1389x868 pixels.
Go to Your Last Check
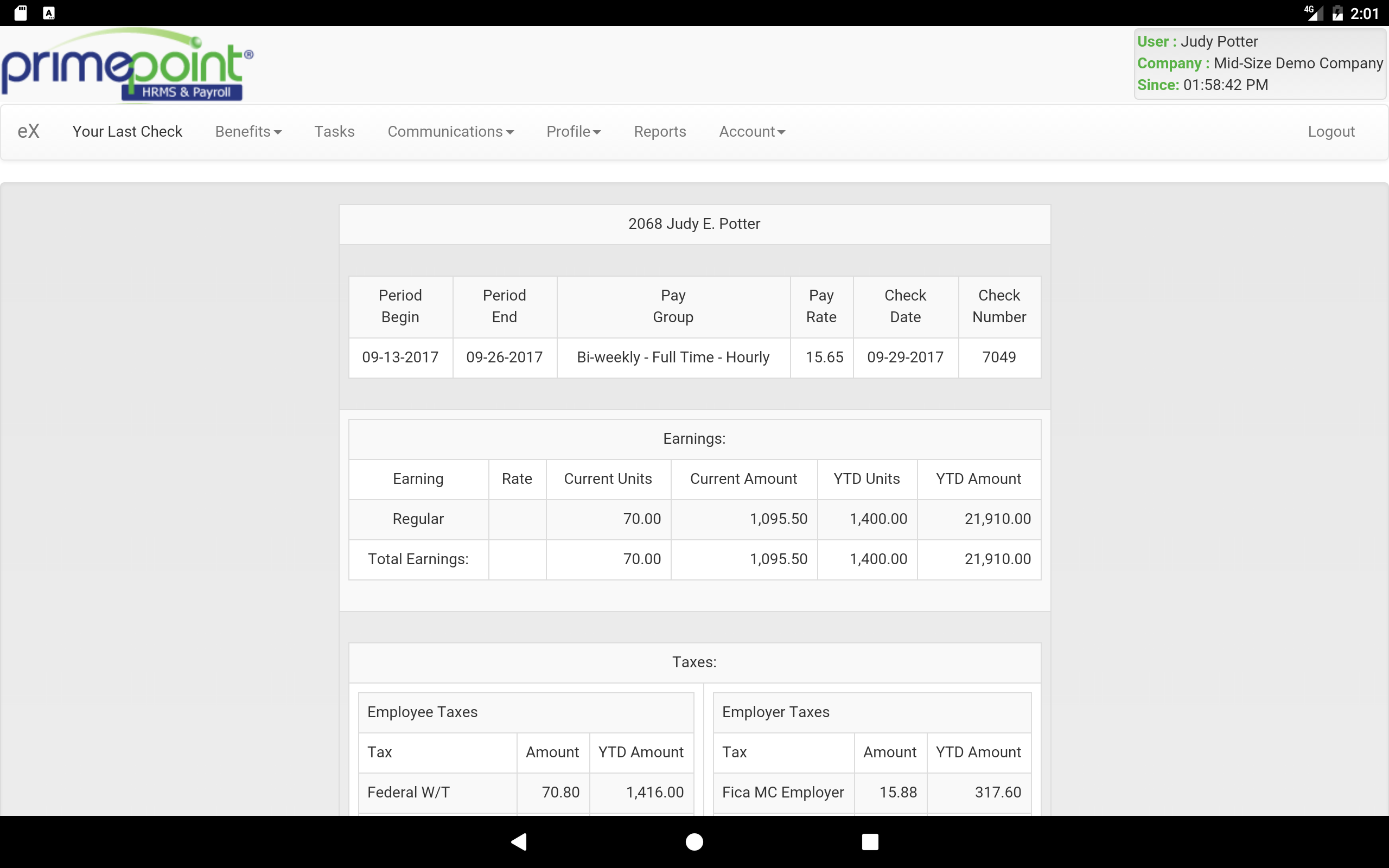tap(128, 131)
